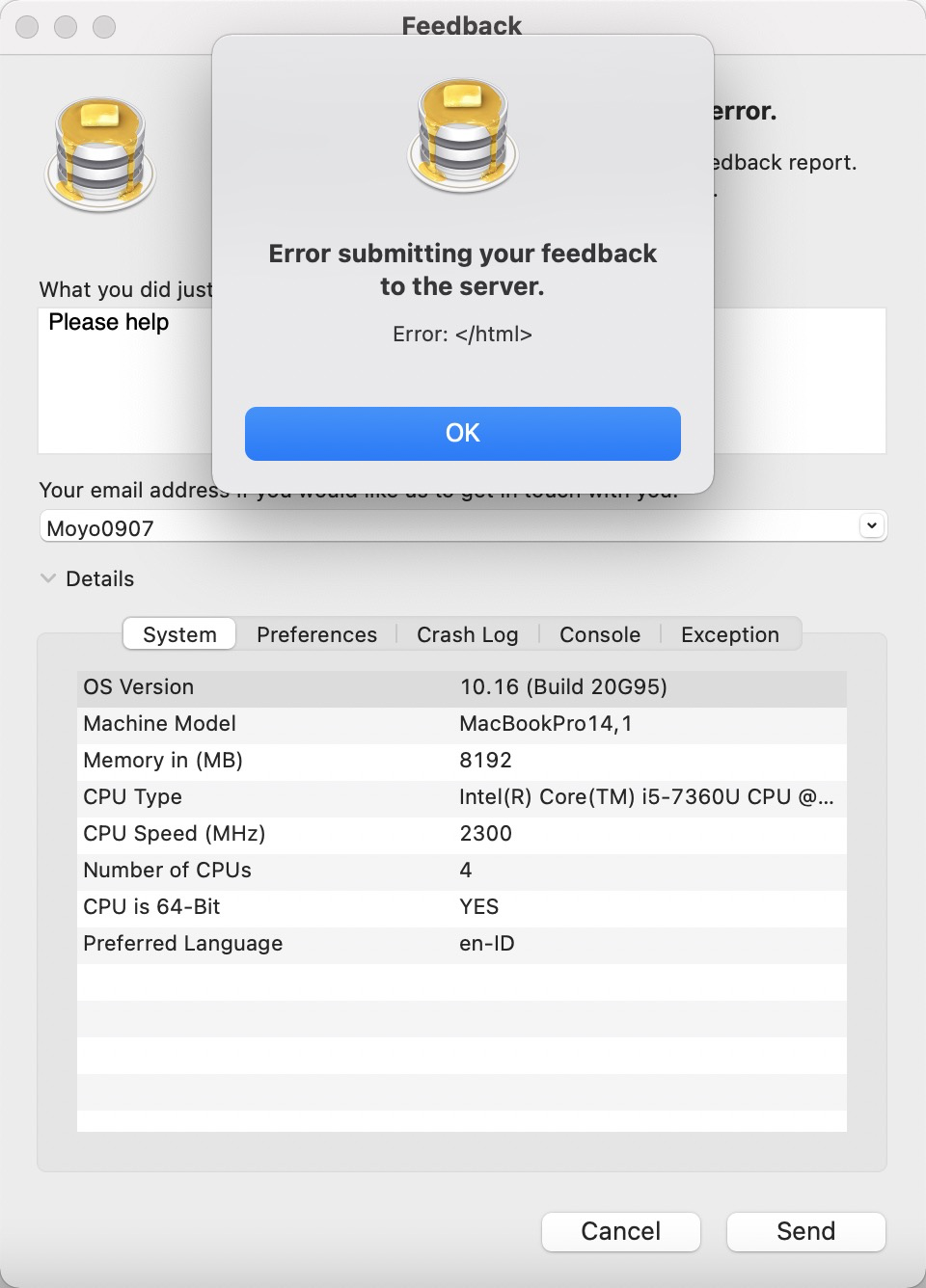Select the Exception tab
The height and width of the screenshot is (1288, 926).
tap(730, 634)
